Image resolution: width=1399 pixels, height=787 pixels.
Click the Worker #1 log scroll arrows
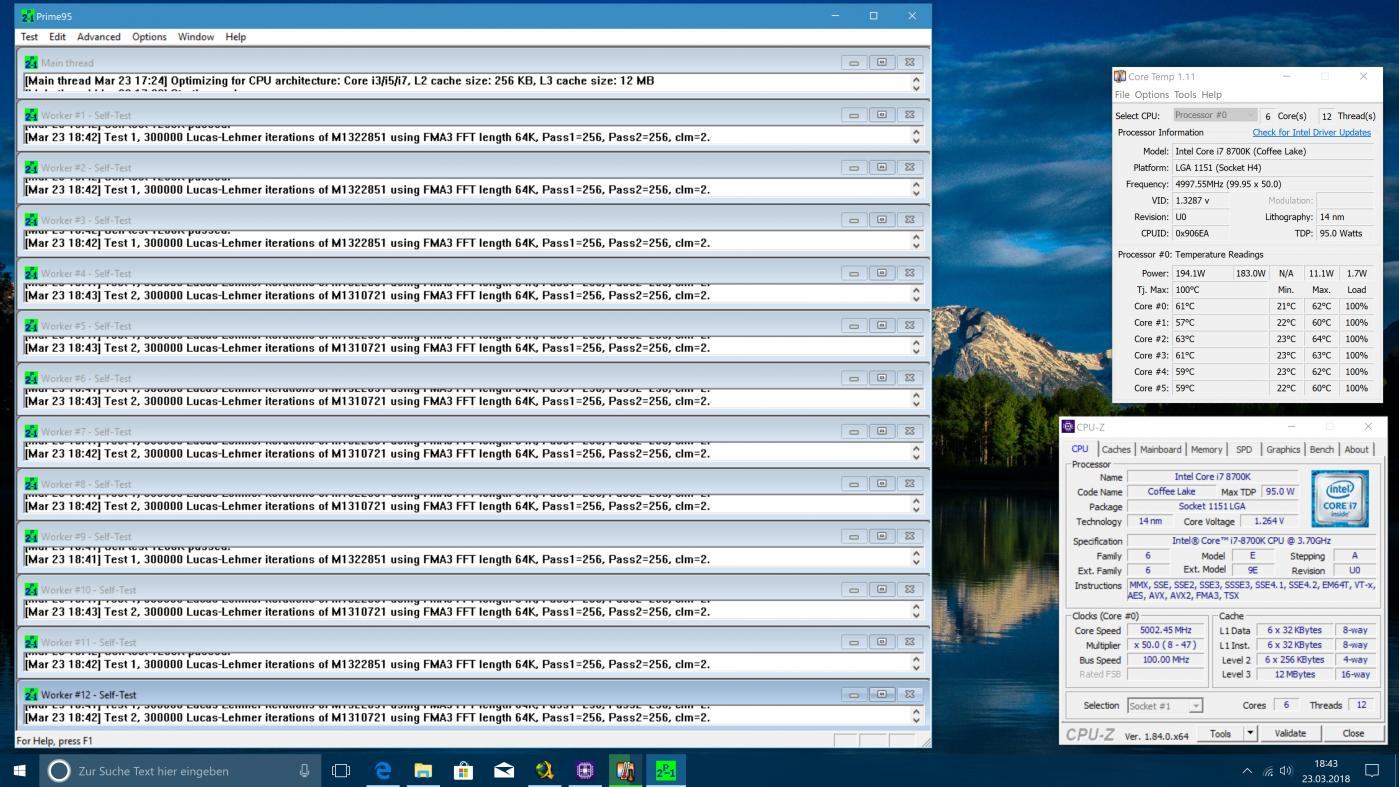[x=916, y=136]
